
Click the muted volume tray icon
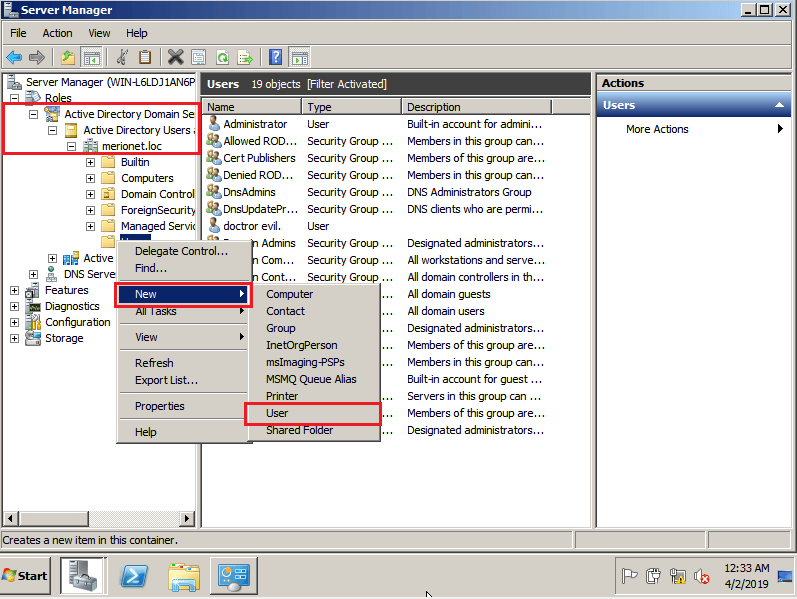pos(701,576)
